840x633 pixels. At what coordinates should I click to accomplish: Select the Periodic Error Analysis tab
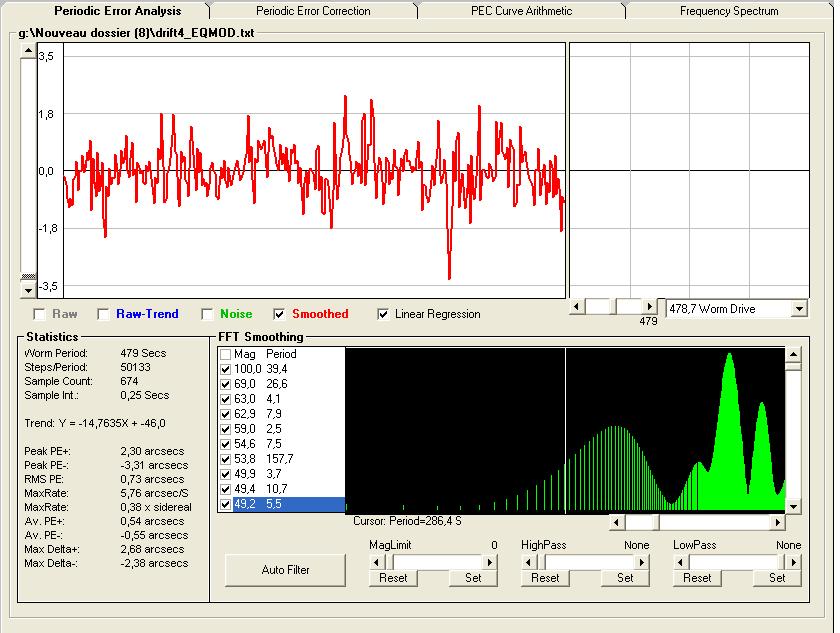[x=117, y=11]
